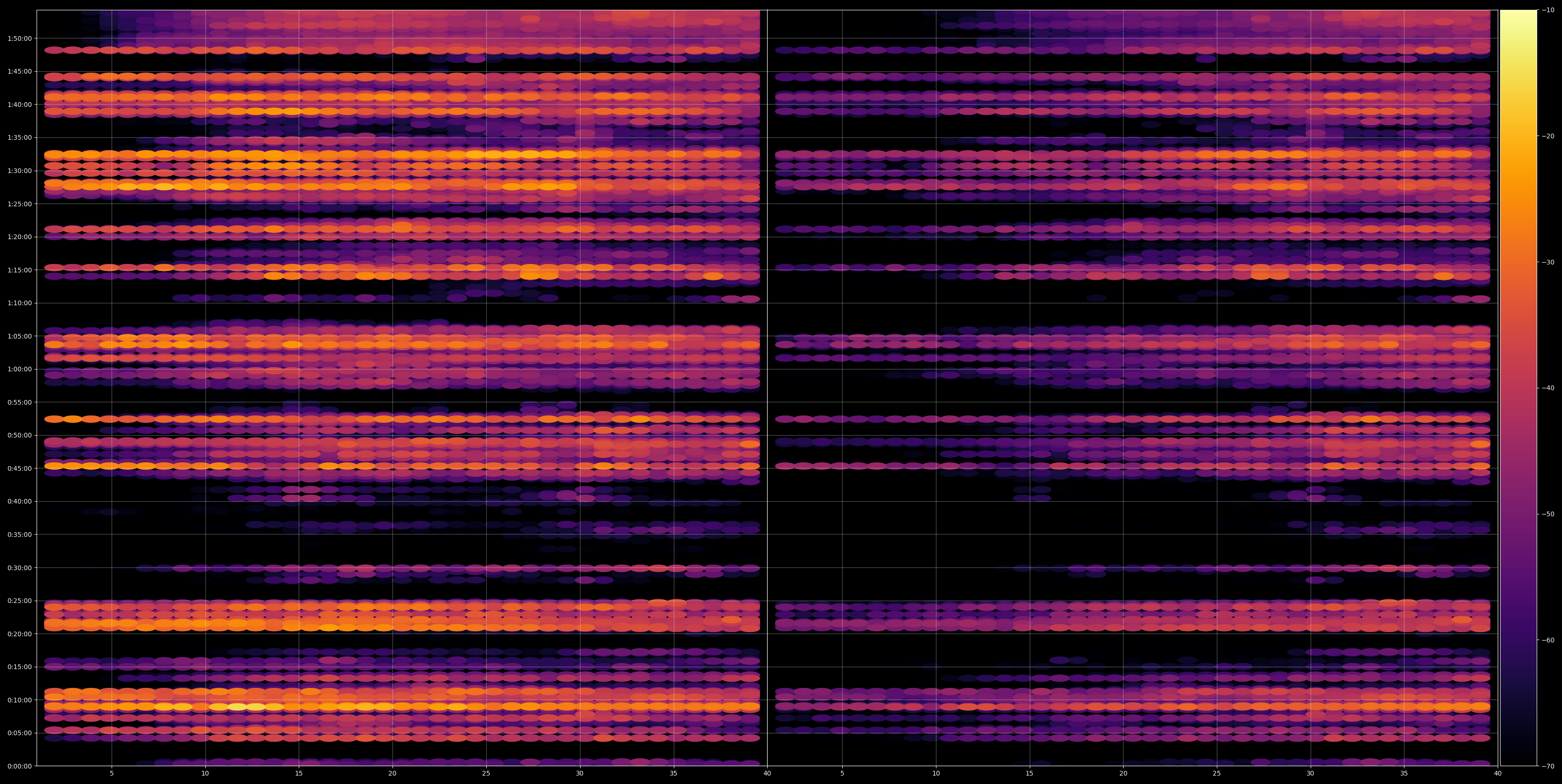The height and width of the screenshot is (784, 1562).
Task: Select x-axis label 15 of the right heatmap
Action: pyautogui.click(x=1030, y=774)
